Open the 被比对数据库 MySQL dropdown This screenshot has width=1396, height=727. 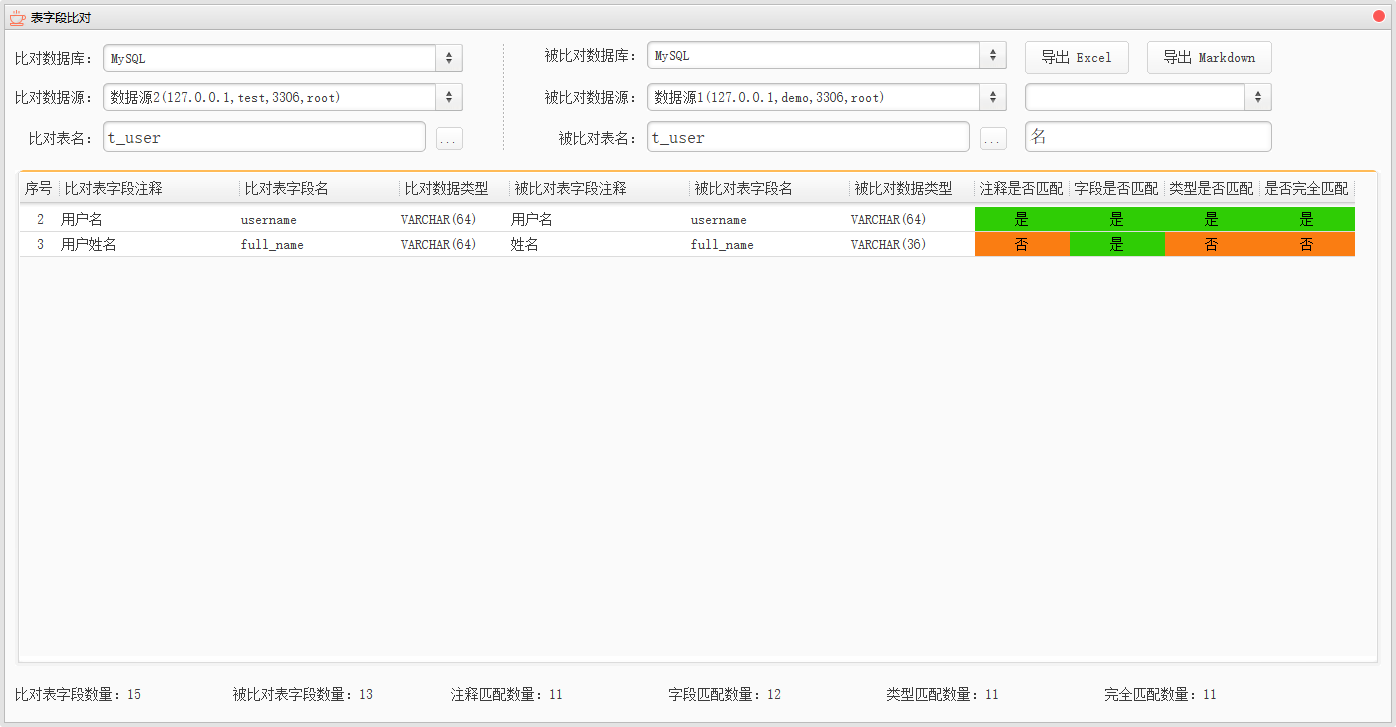[826, 56]
